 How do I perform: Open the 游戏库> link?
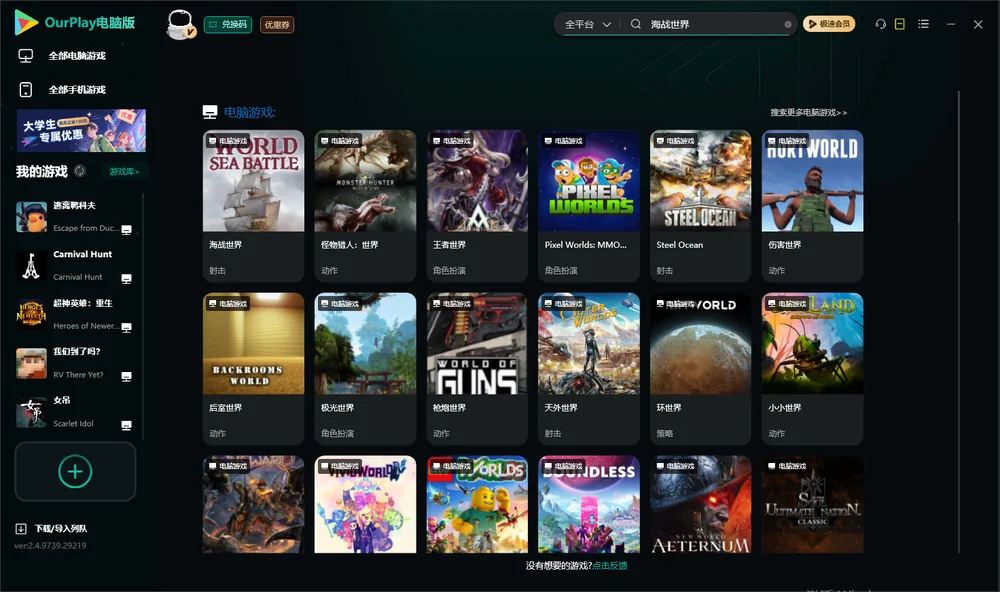(124, 172)
